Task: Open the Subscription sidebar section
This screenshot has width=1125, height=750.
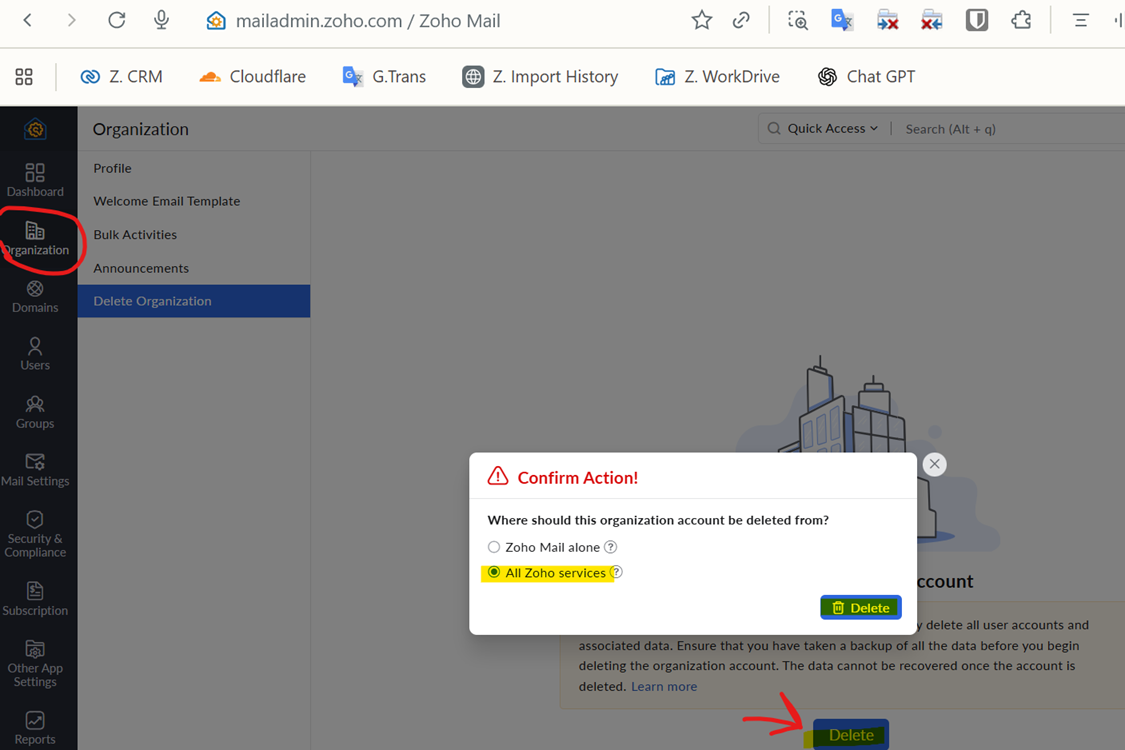Action: pyautogui.click(x=35, y=599)
